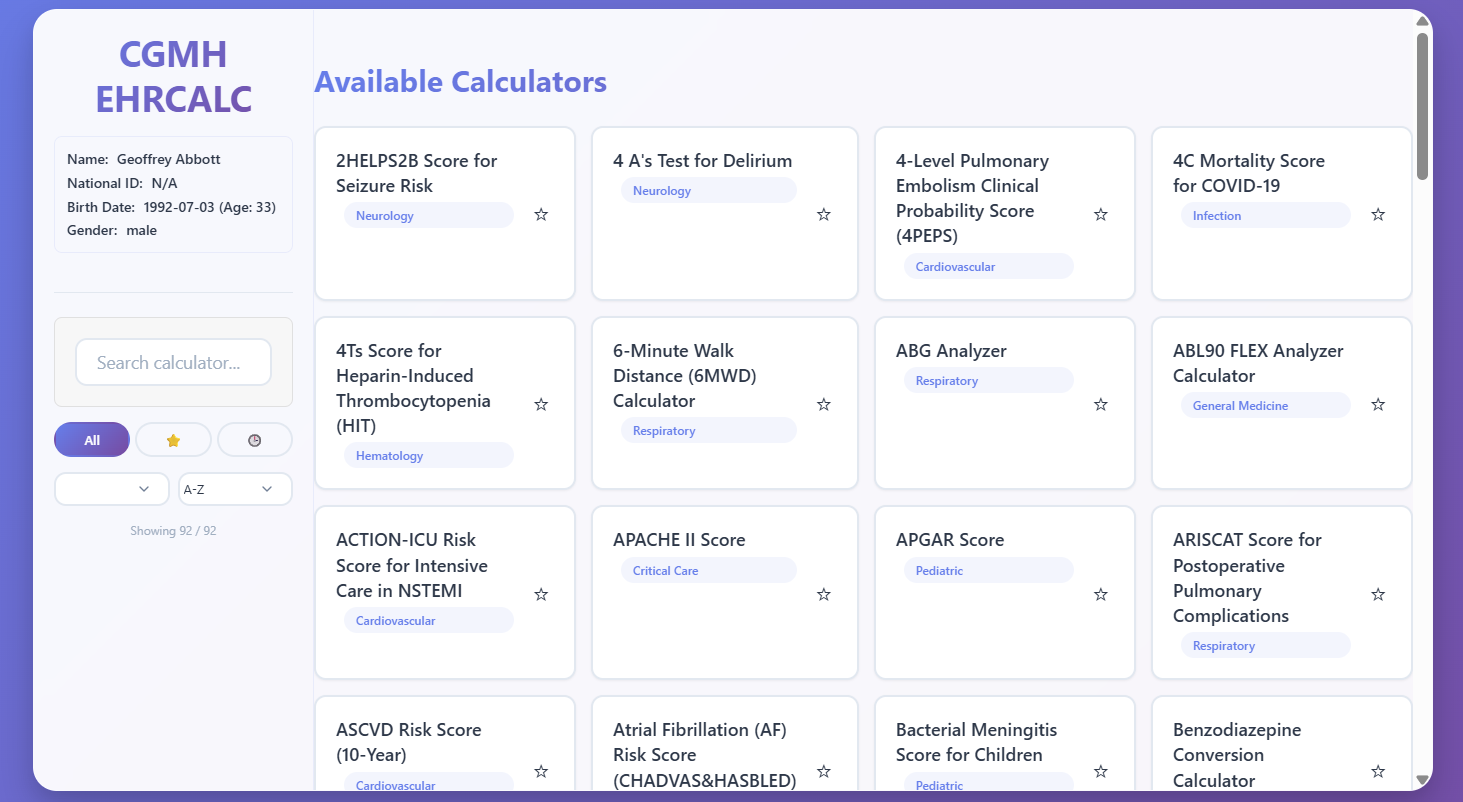
Task: Favorite the APACHE II Score calculator
Action: (x=824, y=594)
